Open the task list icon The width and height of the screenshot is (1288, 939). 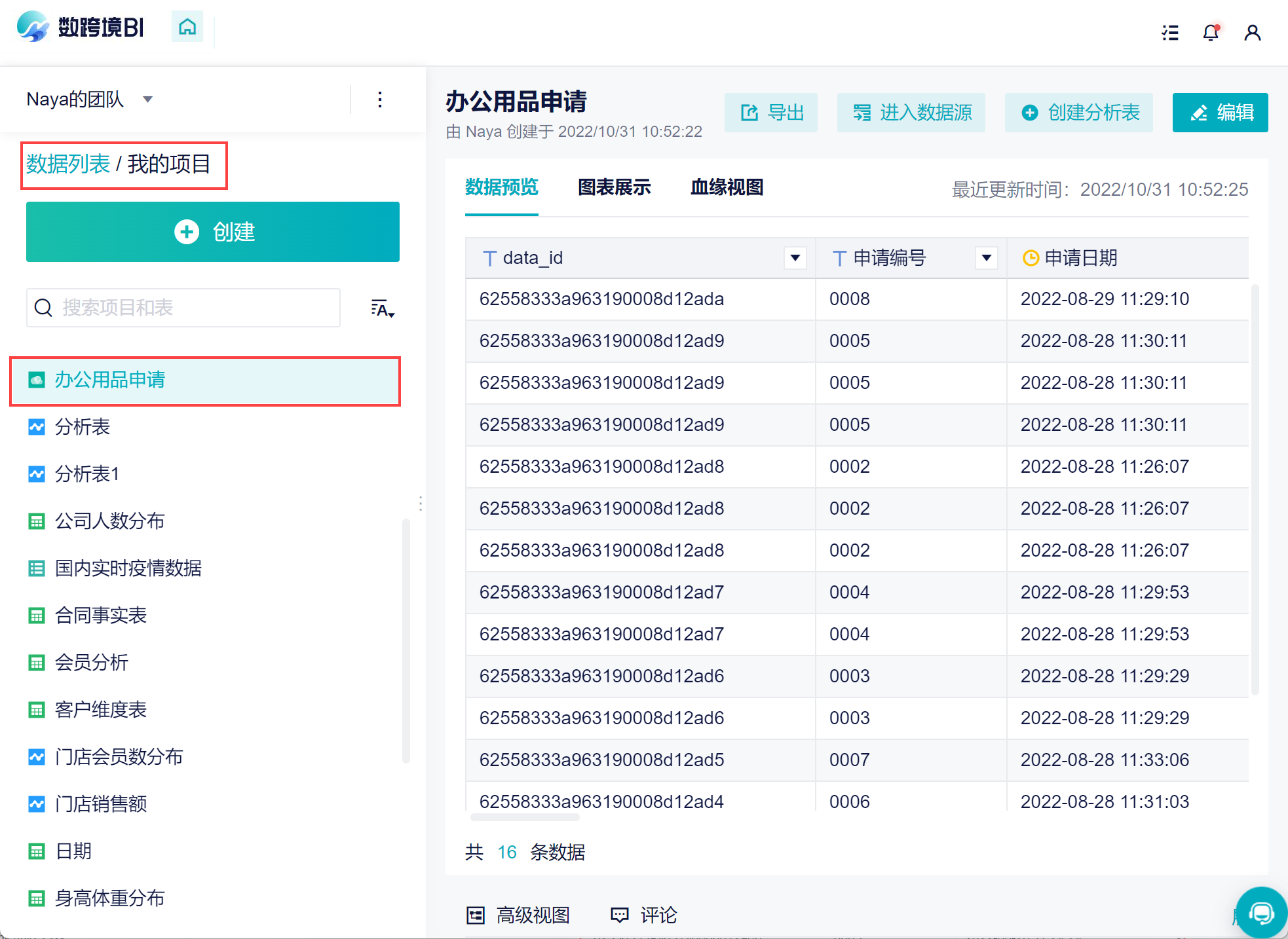coord(1170,33)
